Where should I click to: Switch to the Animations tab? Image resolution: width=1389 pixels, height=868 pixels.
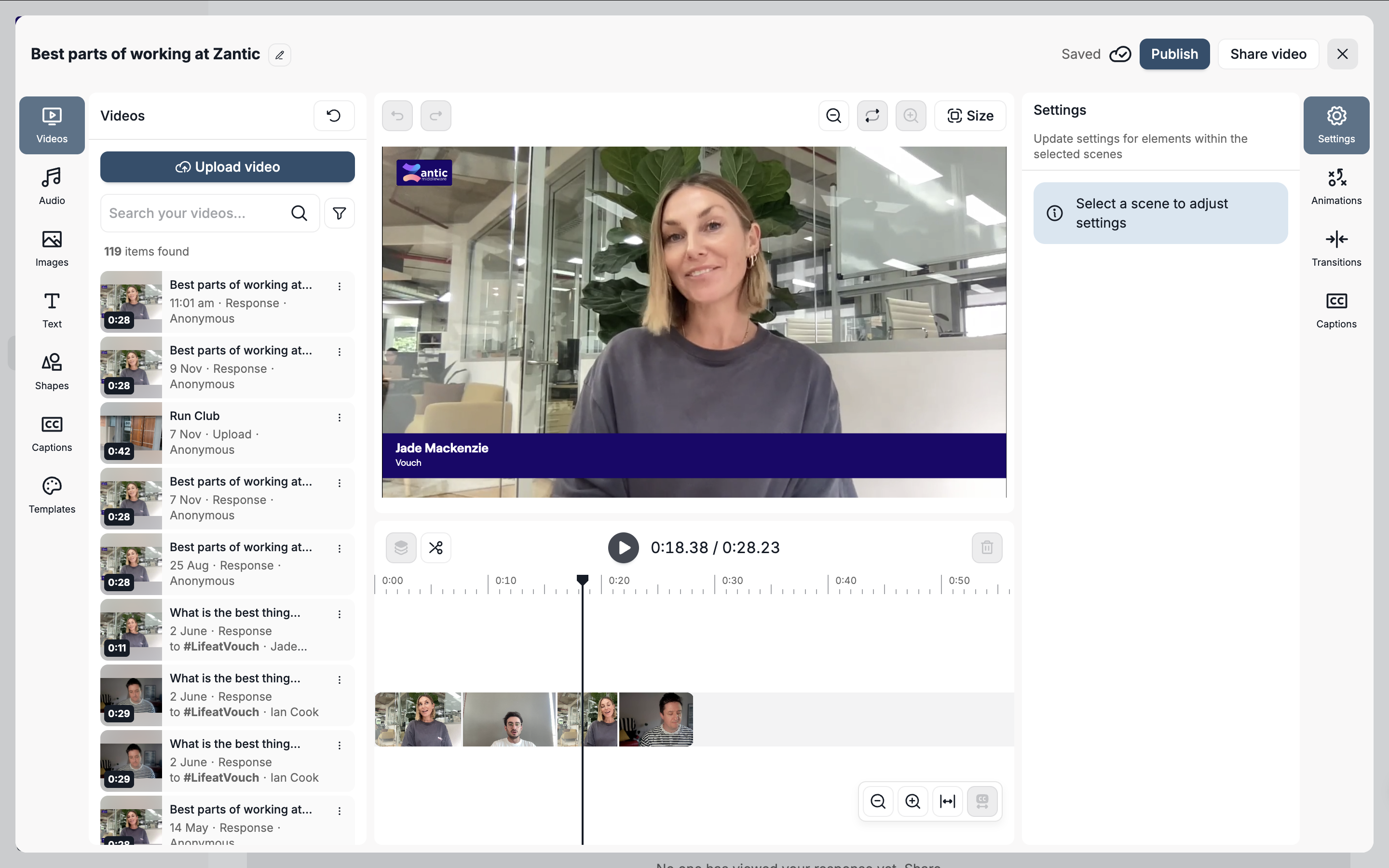pos(1335,187)
